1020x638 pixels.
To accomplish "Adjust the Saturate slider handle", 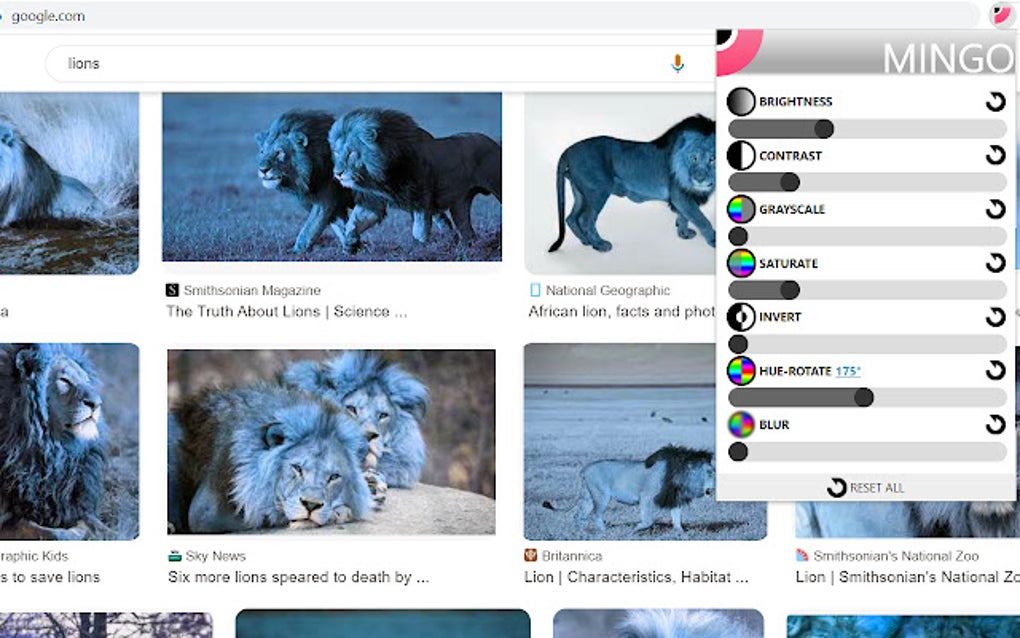I will pyautogui.click(x=791, y=290).
